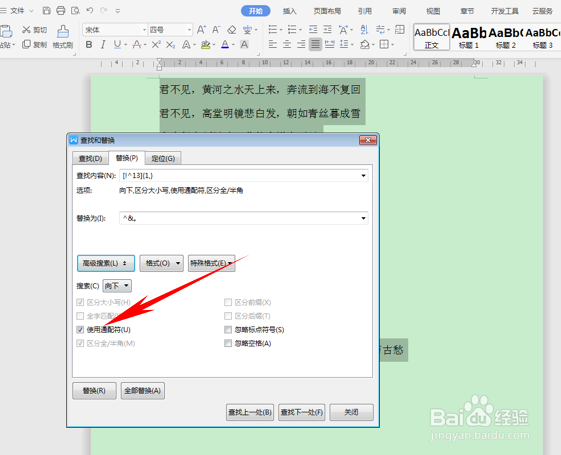561x455 pixels.
Task: Click the 关闭 button in the dialog
Action: pyautogui.click(x=351, y=412)
